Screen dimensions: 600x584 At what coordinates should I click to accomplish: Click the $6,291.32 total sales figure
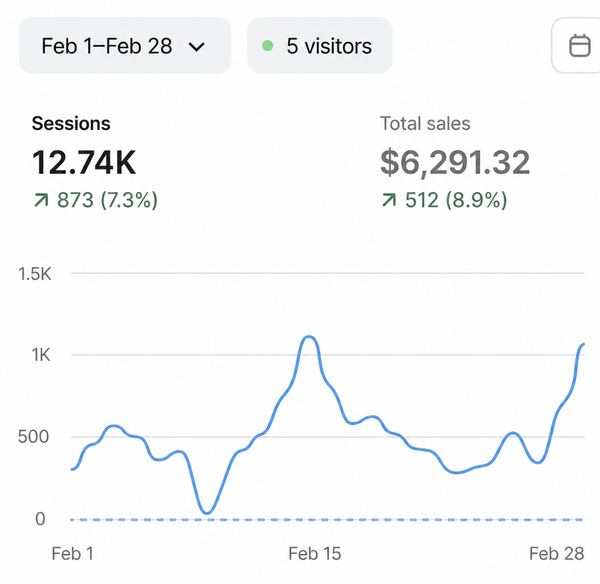pos(455,162)
